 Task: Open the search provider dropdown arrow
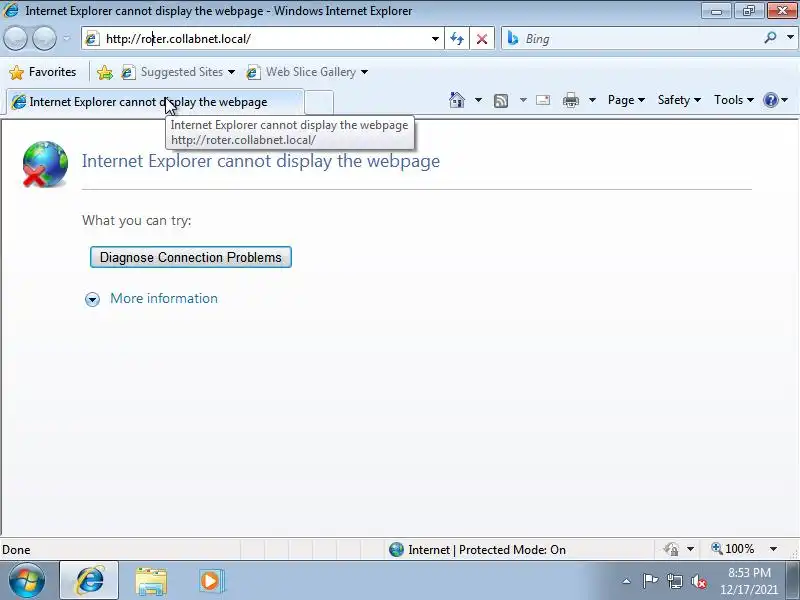[790, 38]
